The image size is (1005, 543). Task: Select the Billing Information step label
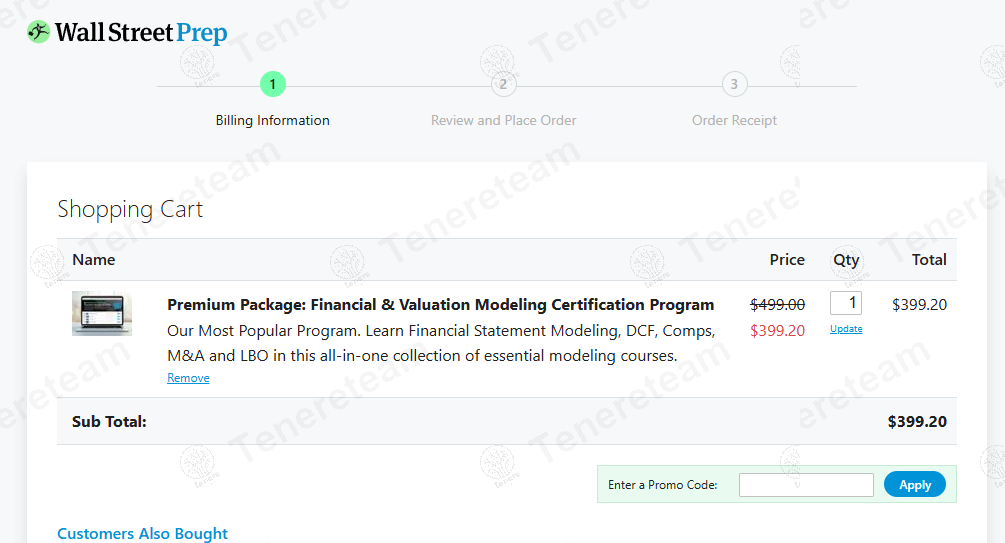pos(272,120)
